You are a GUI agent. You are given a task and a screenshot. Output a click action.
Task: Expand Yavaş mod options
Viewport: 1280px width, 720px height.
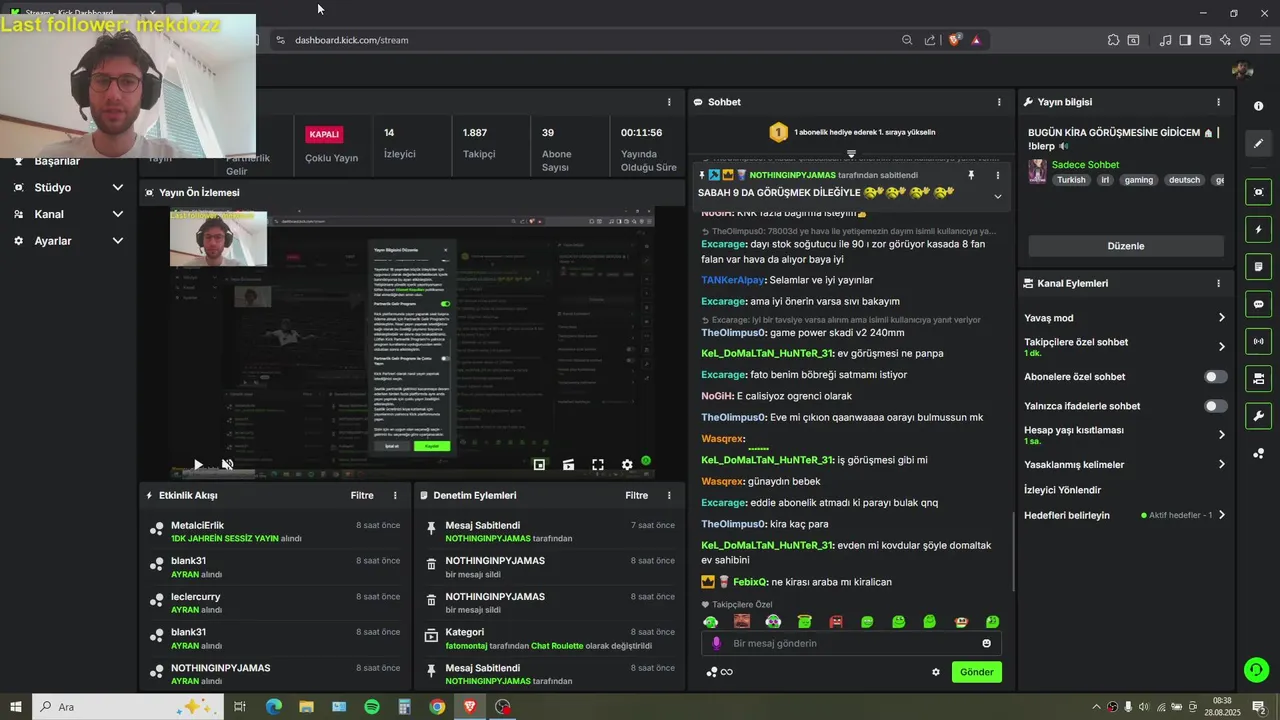pyautogui.click(x=1221, y=318)
